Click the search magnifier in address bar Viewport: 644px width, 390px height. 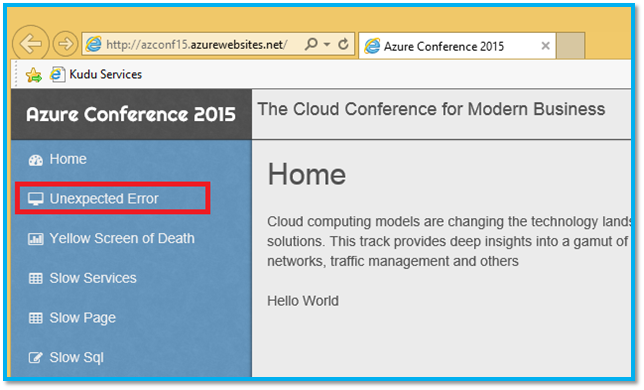(311, 44)
